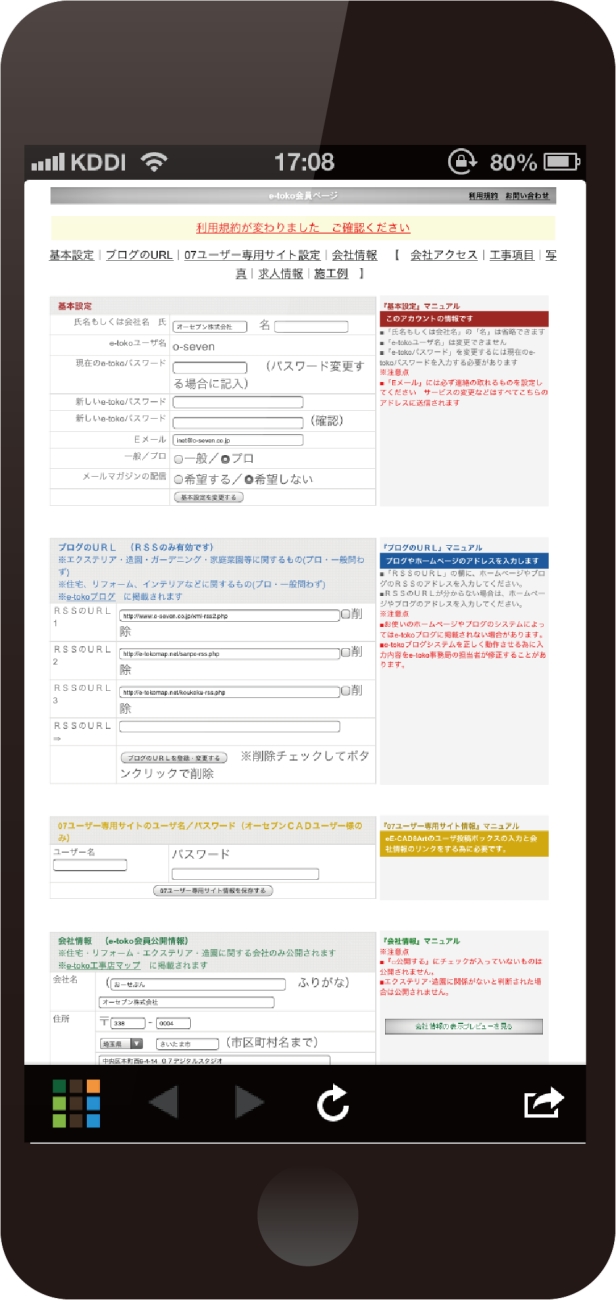Click the Eメール input field
Screen dimensions: 616x1300
[237, 439]
